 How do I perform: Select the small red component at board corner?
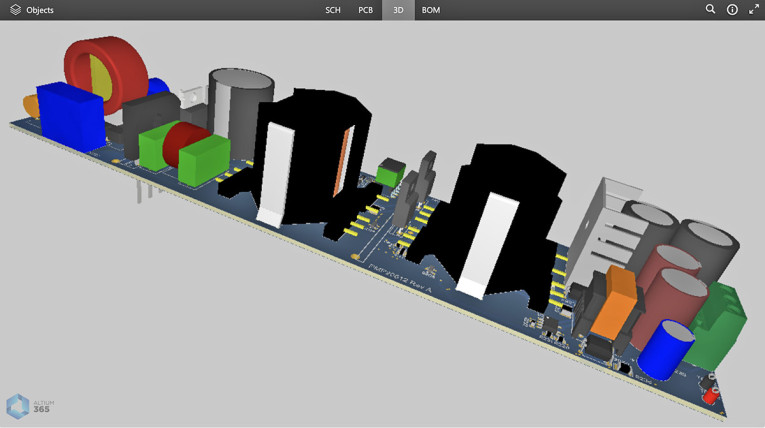[x=711, y=396]
